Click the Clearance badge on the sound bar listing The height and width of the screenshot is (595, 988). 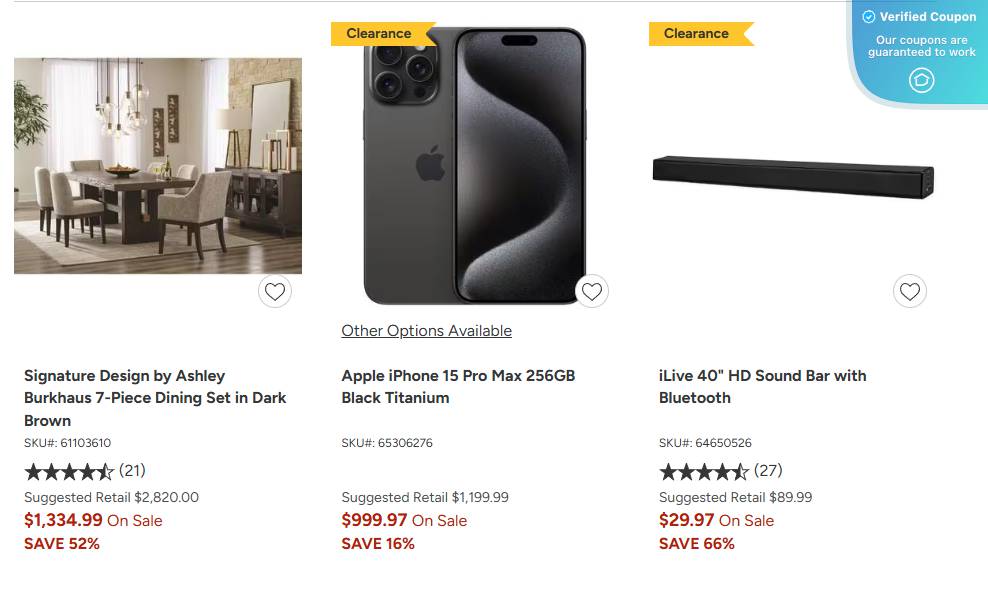[x=696, y=33]
